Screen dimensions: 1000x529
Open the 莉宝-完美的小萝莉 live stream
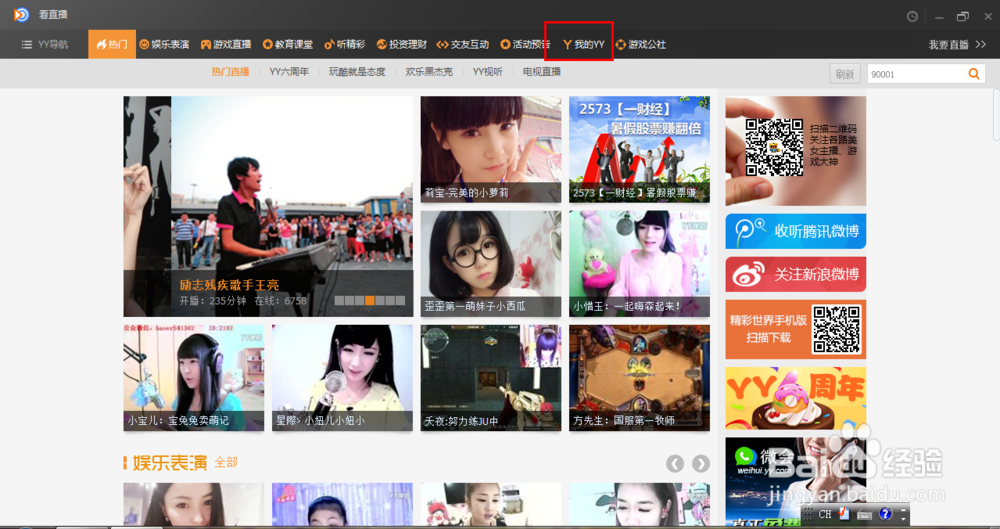[x=491, y=149]
